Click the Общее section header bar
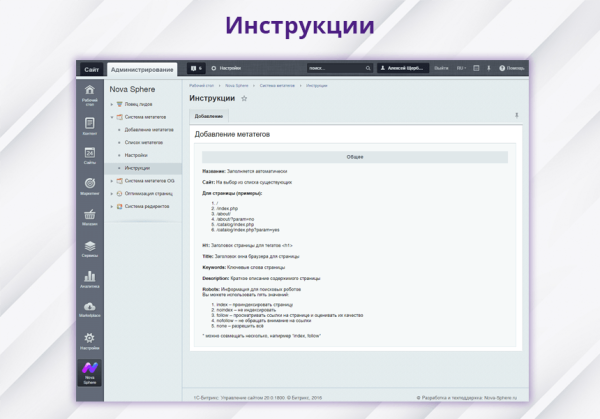 pyautogui.click(x=355, y=157)
